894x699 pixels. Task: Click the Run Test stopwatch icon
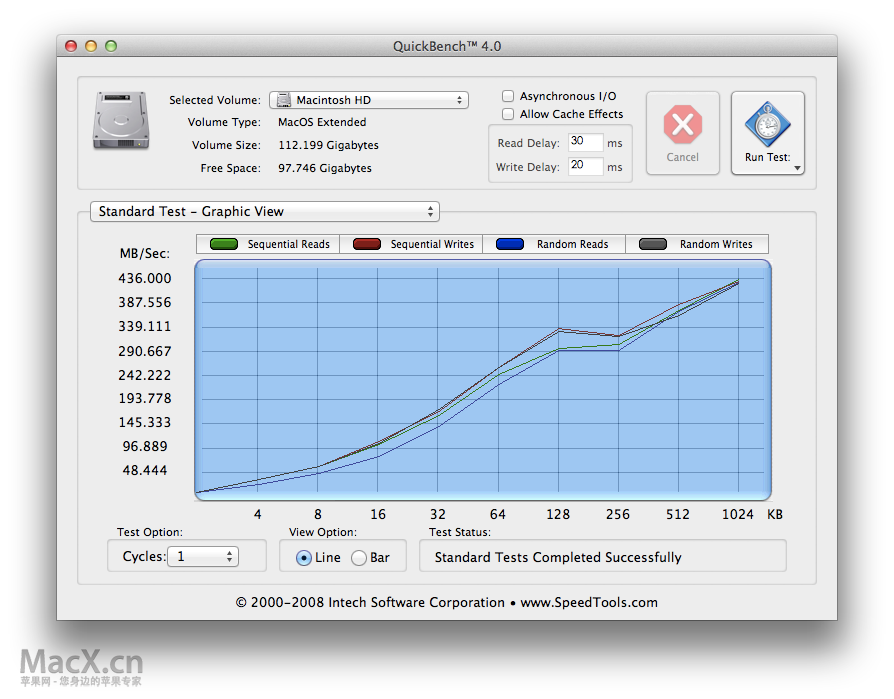[767, 124]
